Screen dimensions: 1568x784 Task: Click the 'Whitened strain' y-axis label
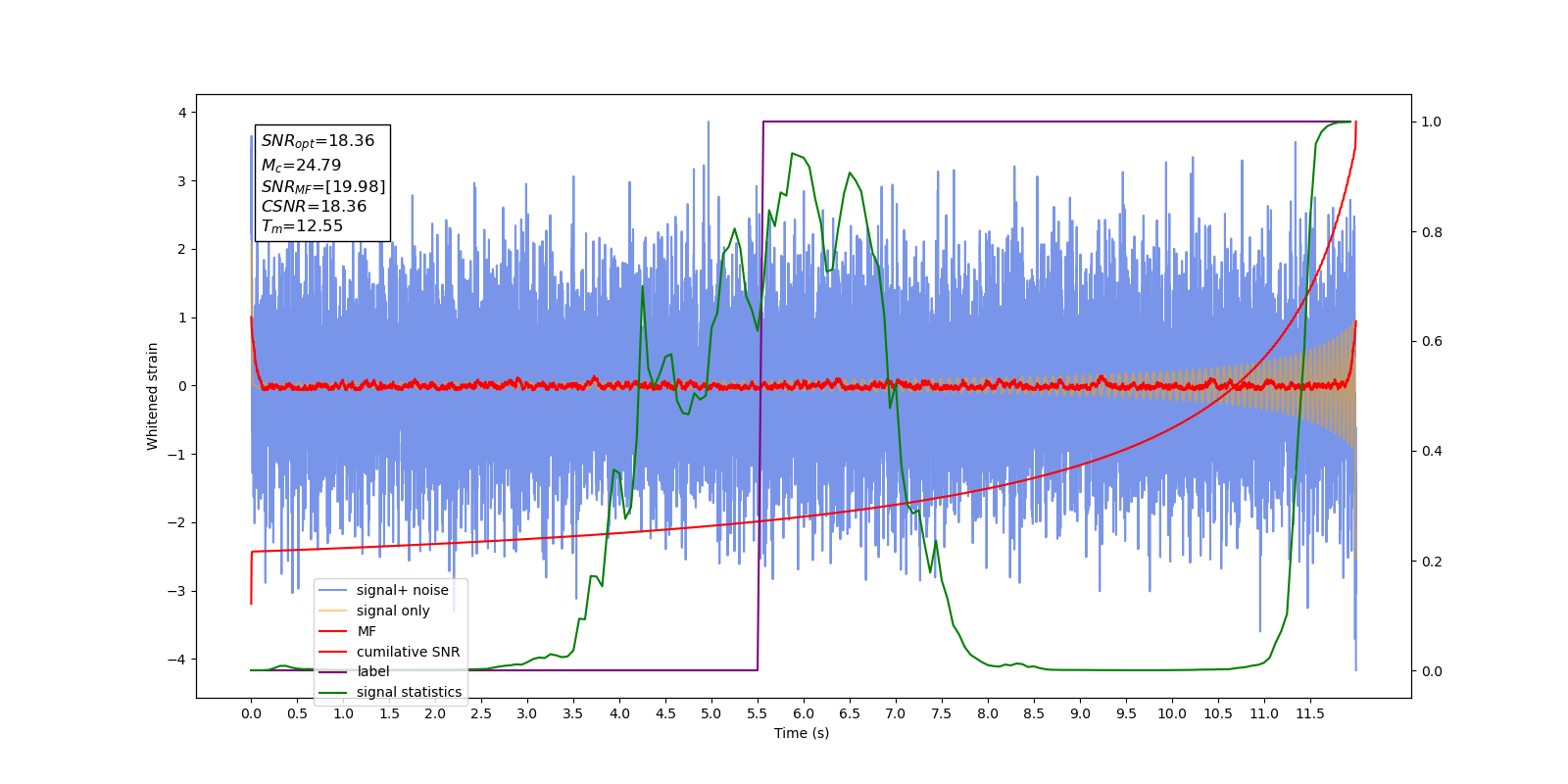coord(152,396)
